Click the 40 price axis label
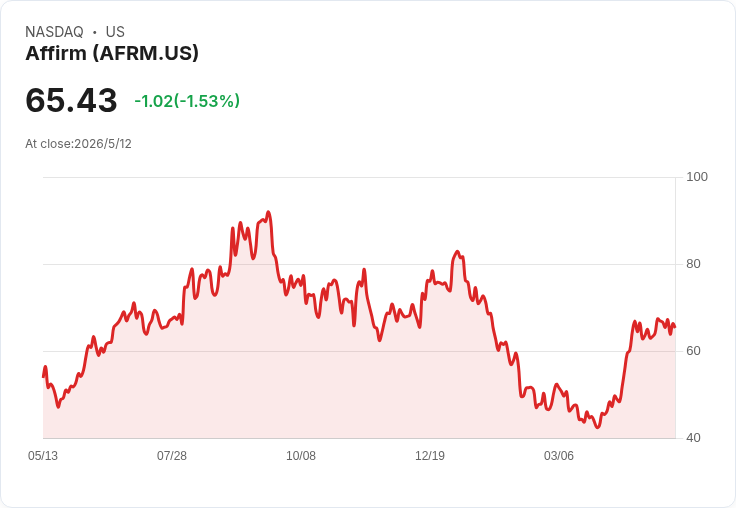736x508 pixels. coord(693,438)
